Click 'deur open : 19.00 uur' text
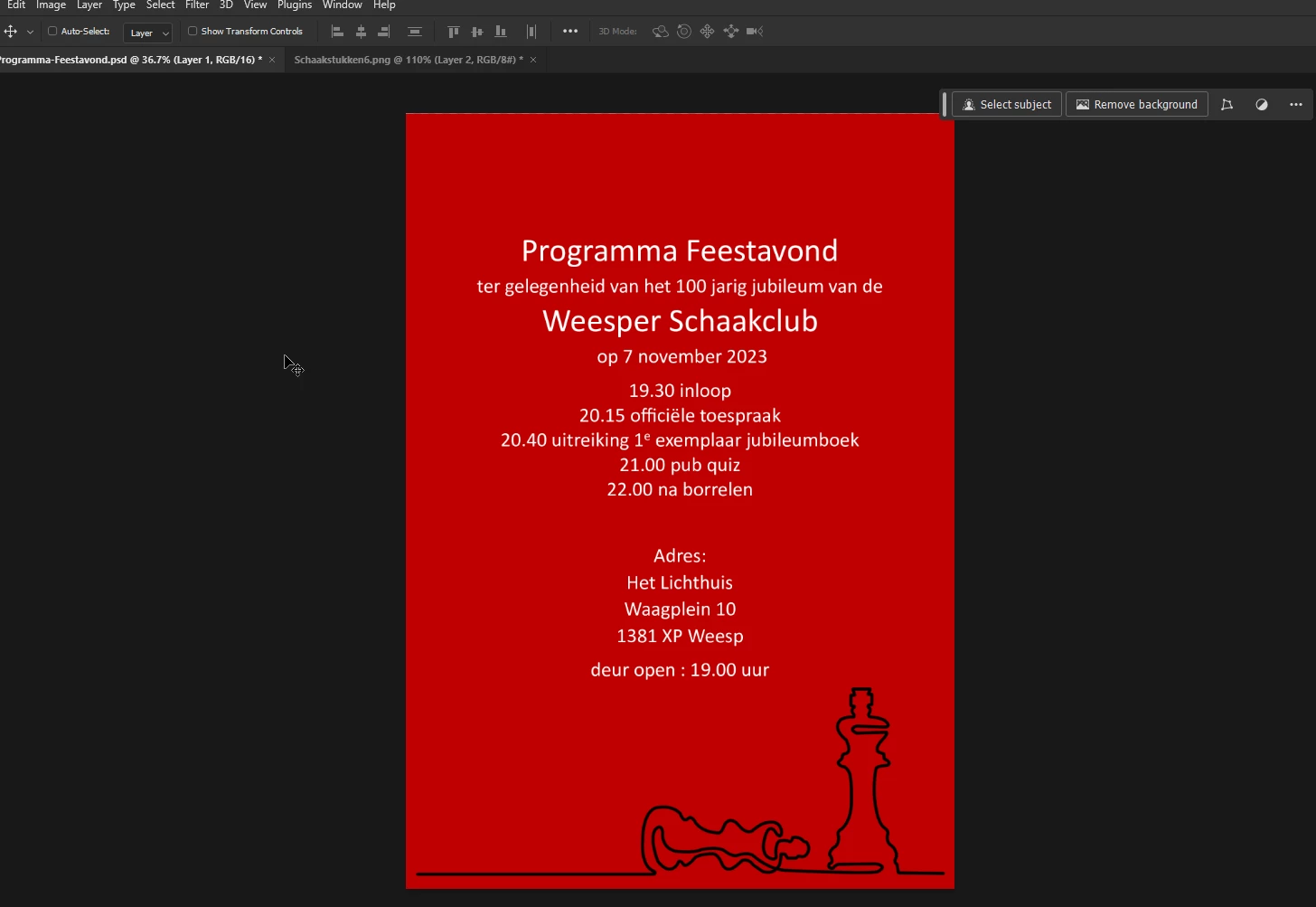The image size is (1316, 907). click(x=680, y=670)
